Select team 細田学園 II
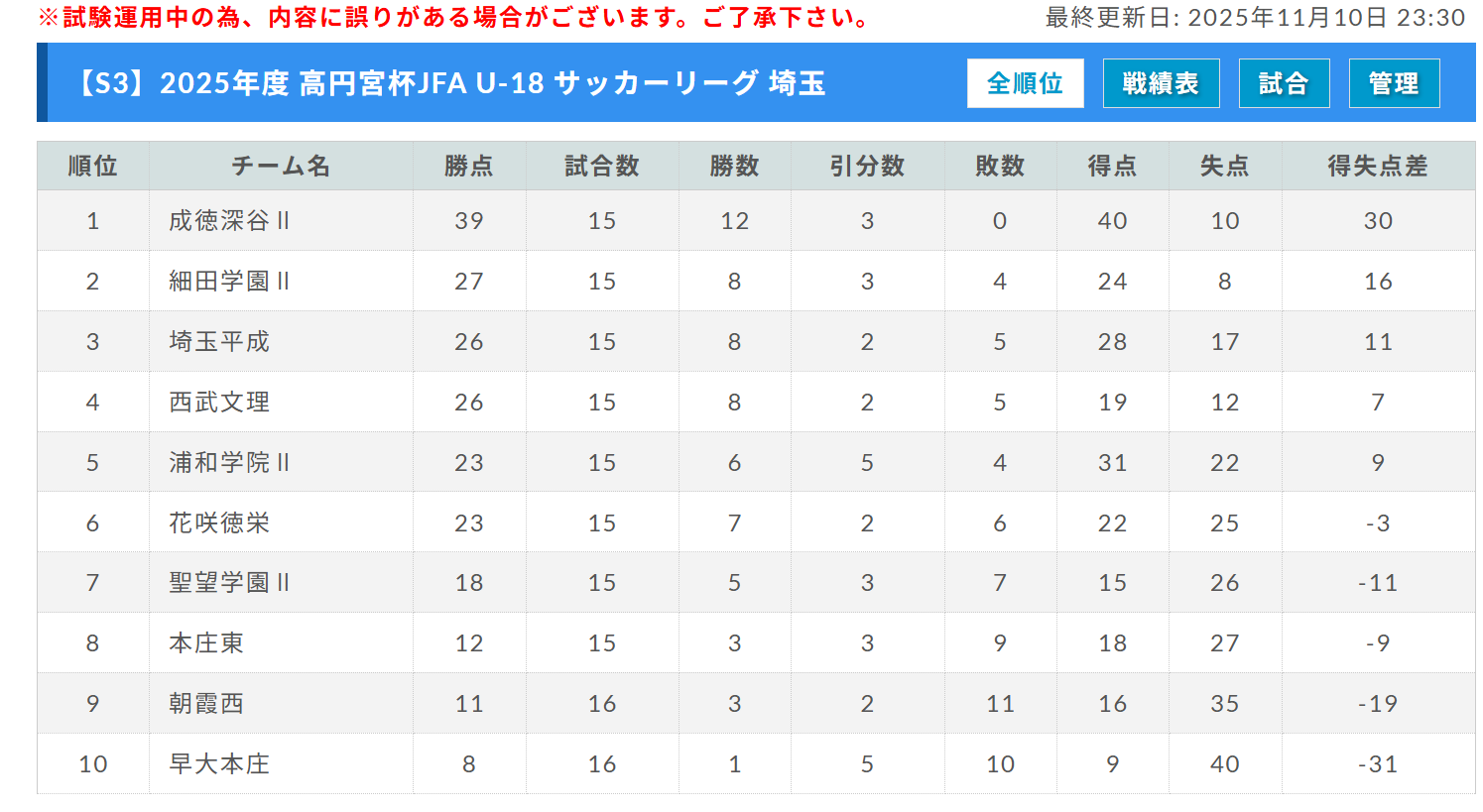Image resolution: width=1483 pixels, height=812 pixels. tap(229, 282)
